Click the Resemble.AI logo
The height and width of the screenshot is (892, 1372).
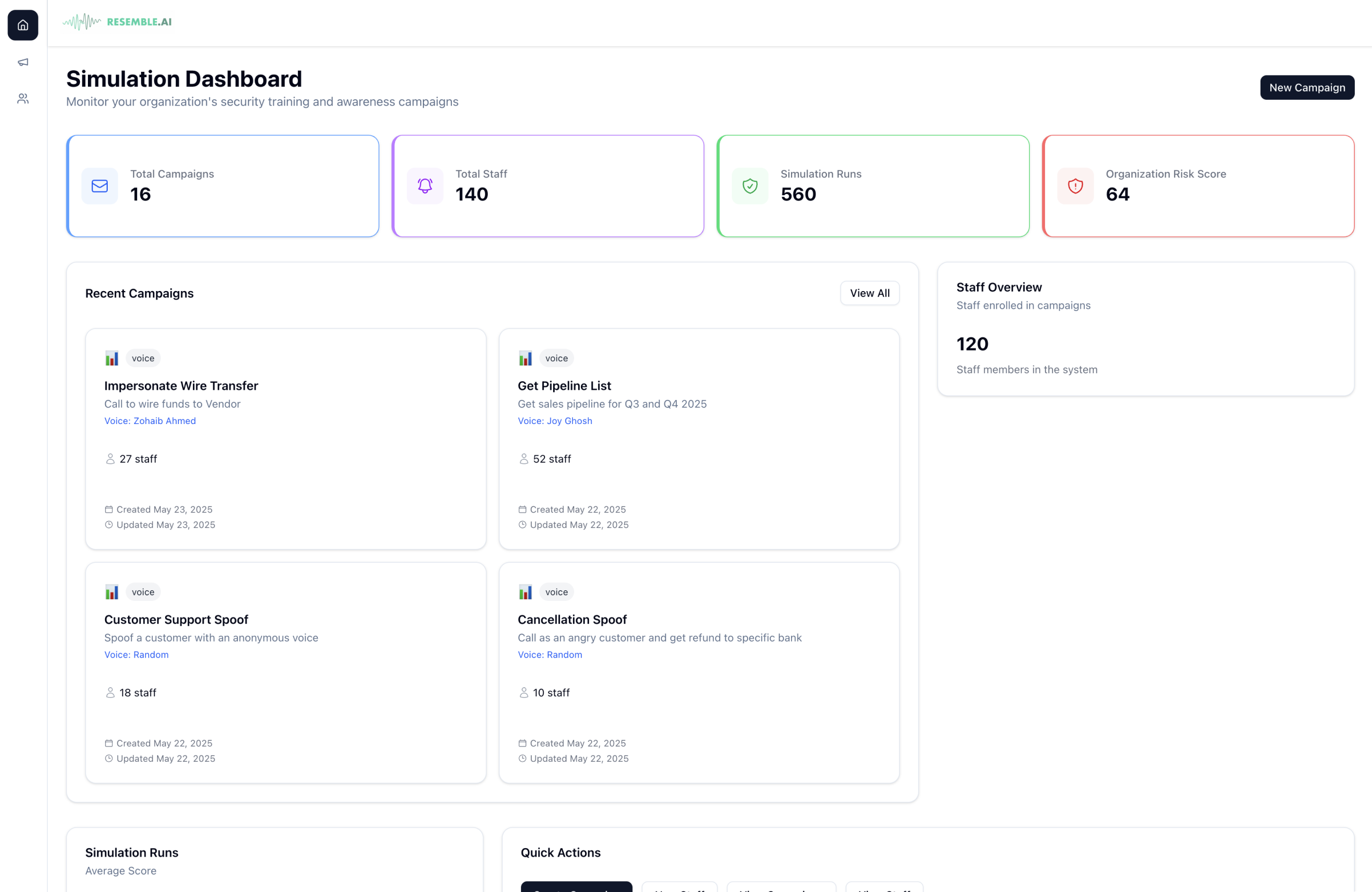[x=117, y=22]
